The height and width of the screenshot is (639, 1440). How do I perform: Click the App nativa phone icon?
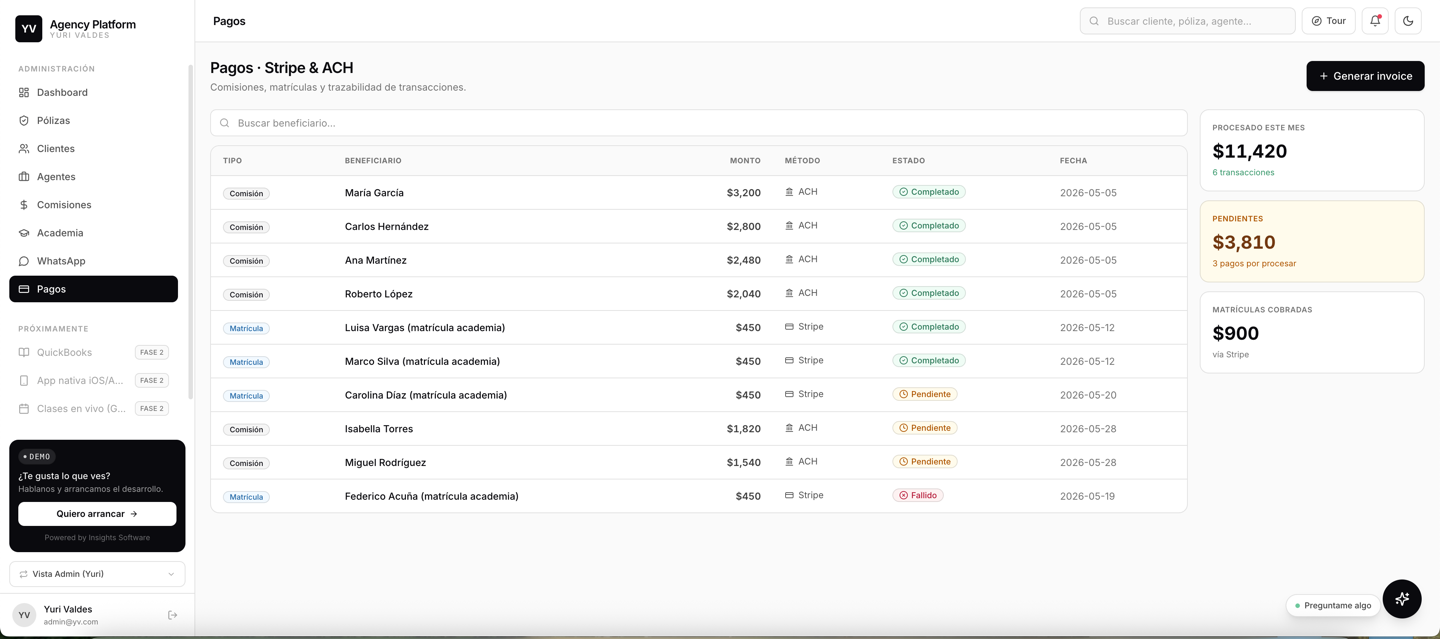(24, 380)
